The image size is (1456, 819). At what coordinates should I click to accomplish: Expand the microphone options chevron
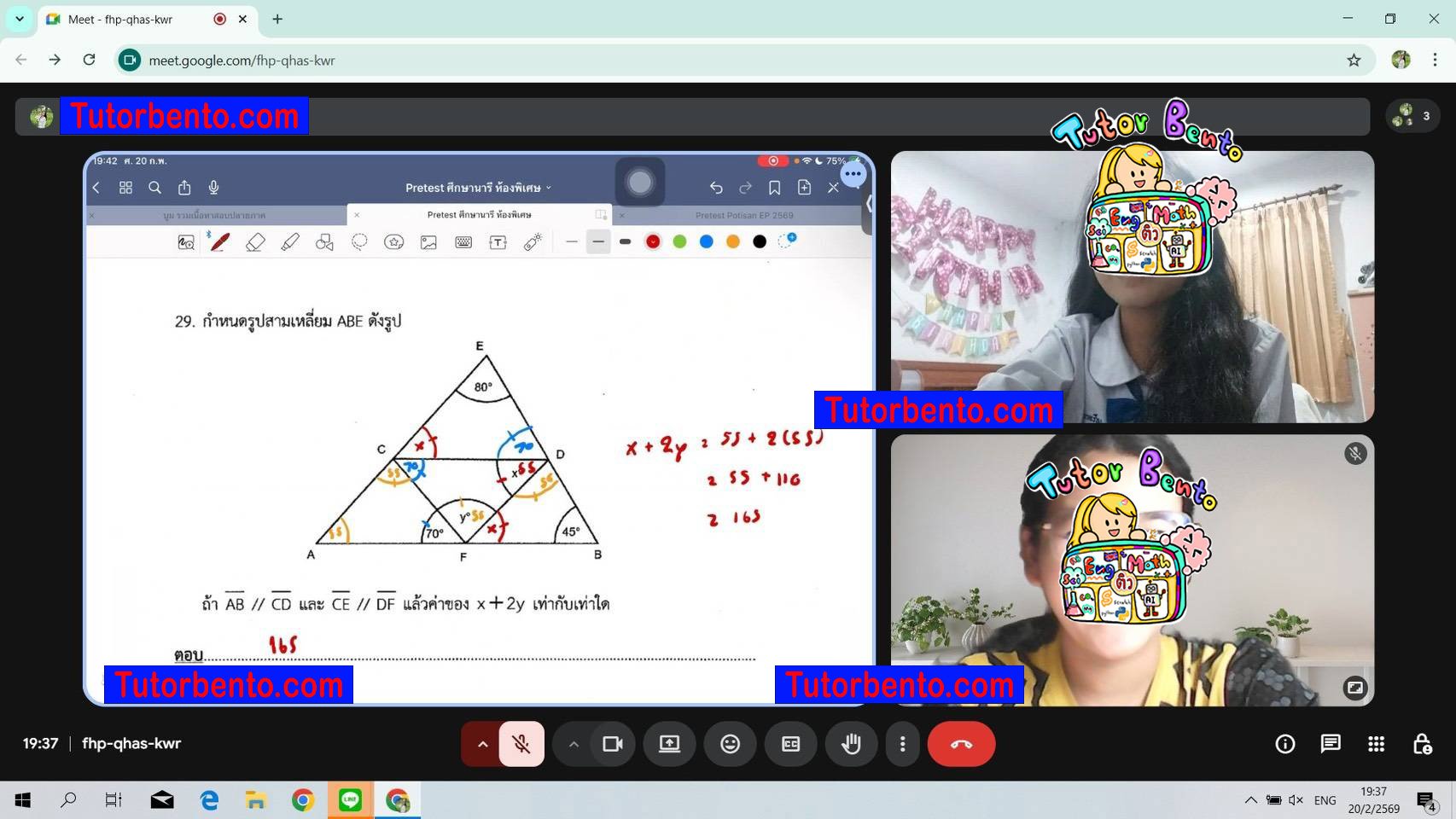(x=482, y=743)
